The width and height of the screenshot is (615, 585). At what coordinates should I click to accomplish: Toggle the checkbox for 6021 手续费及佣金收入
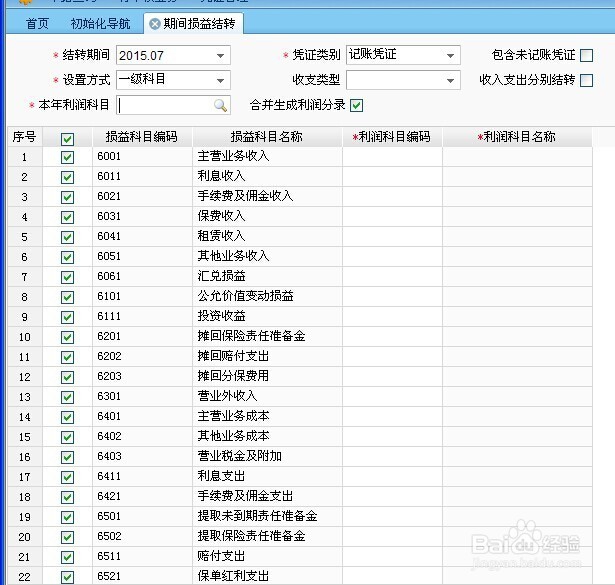tap(67, 197)
